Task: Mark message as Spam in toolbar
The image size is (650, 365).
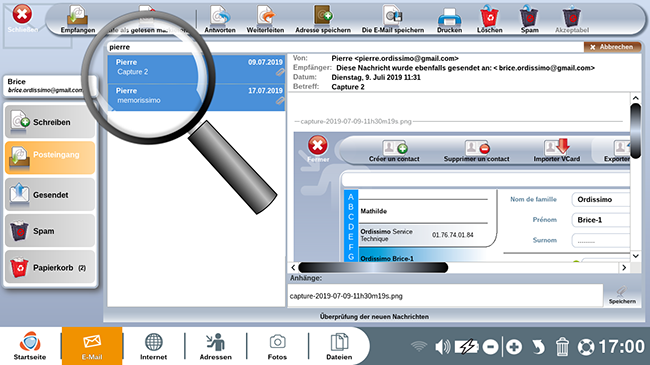Action: pos(529,19)
